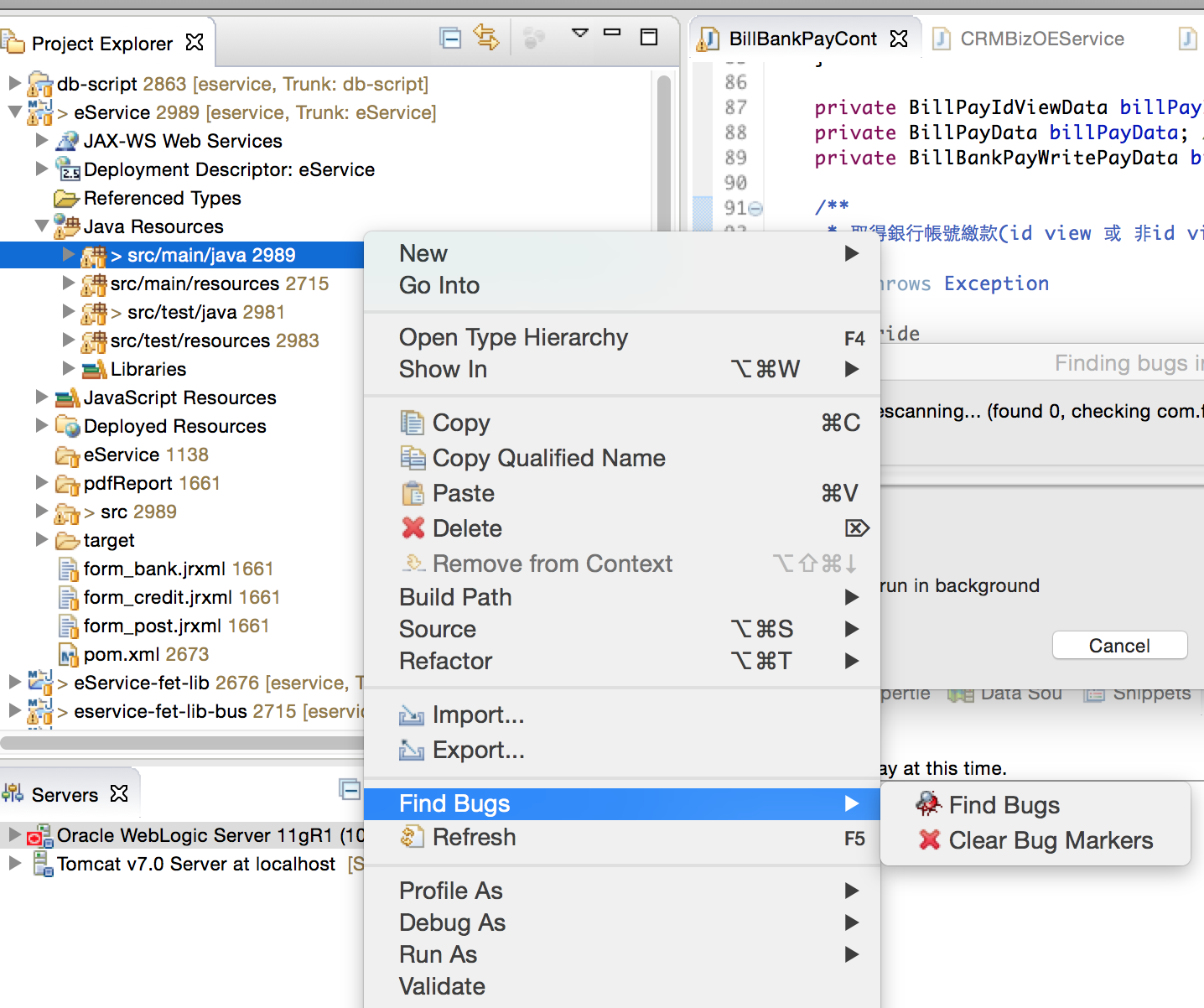Viewport: 1204px width, 1008px height.
Task: Expand the JavaScript Resources tree node
Action: click(42, 397)
